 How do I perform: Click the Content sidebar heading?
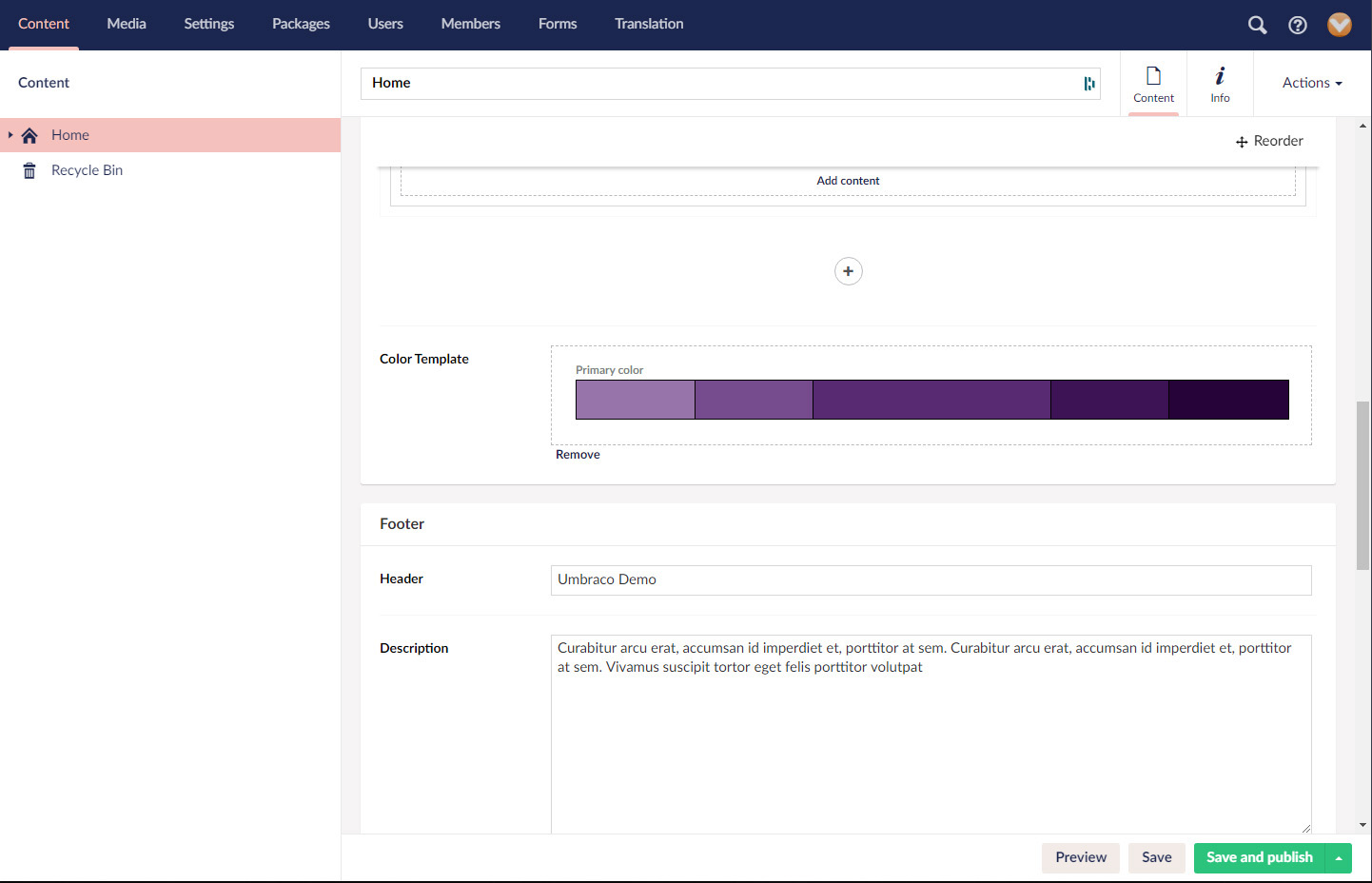point(44,83)
